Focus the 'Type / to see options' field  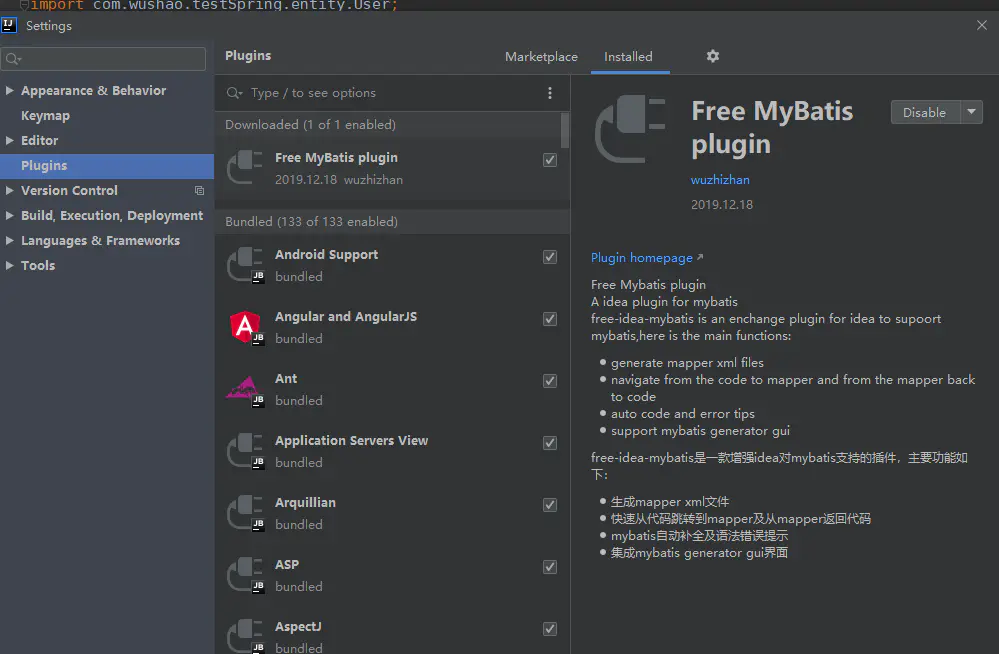[x=392, y=93]
